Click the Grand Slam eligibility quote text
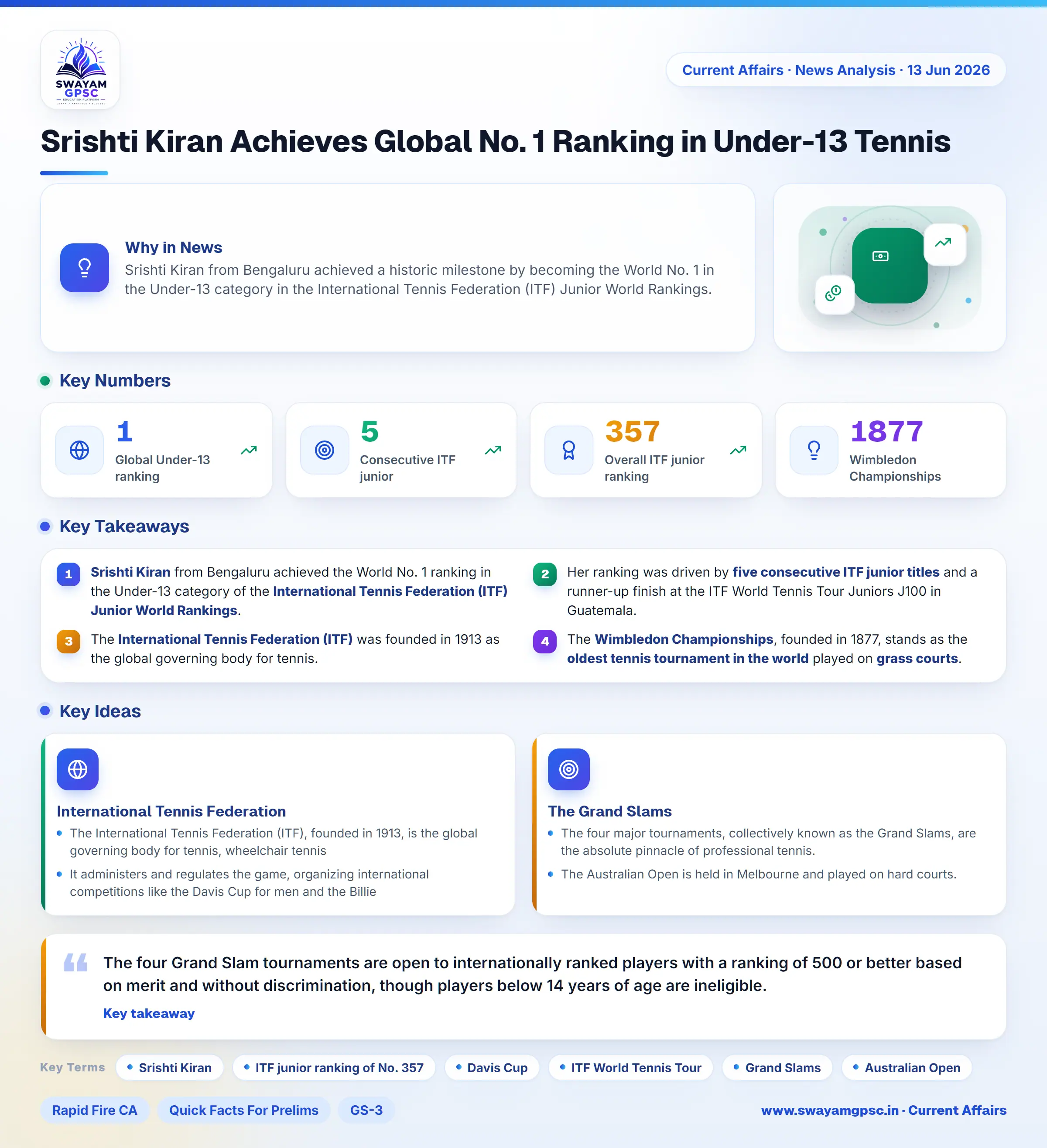Screen dimensions: 1047x1148 [532, 974]
